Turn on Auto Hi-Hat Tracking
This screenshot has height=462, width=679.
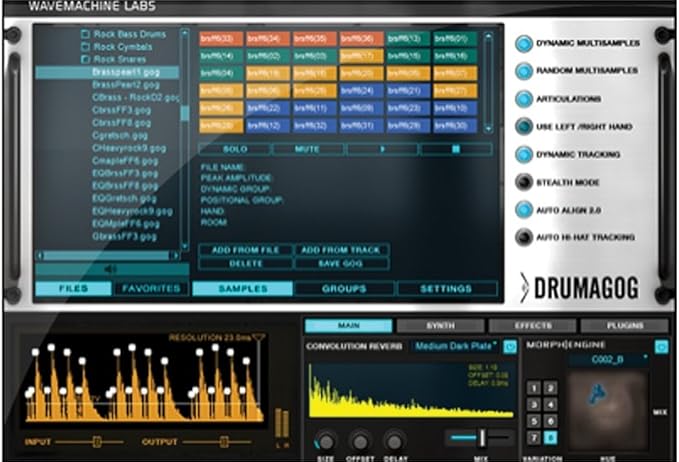click(x=524, y=238)
